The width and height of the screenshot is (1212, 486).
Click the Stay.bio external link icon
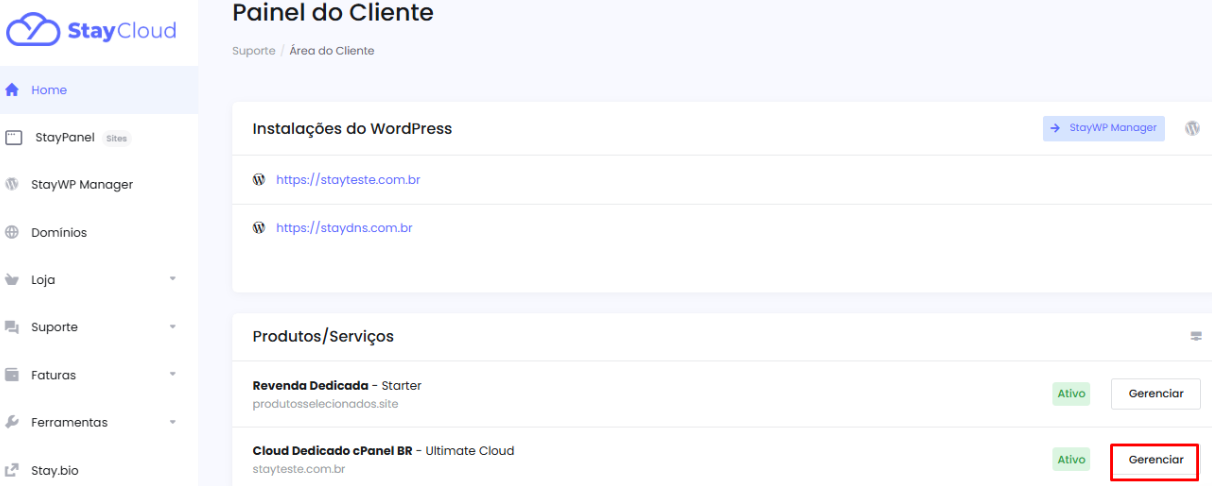(13, 469)
